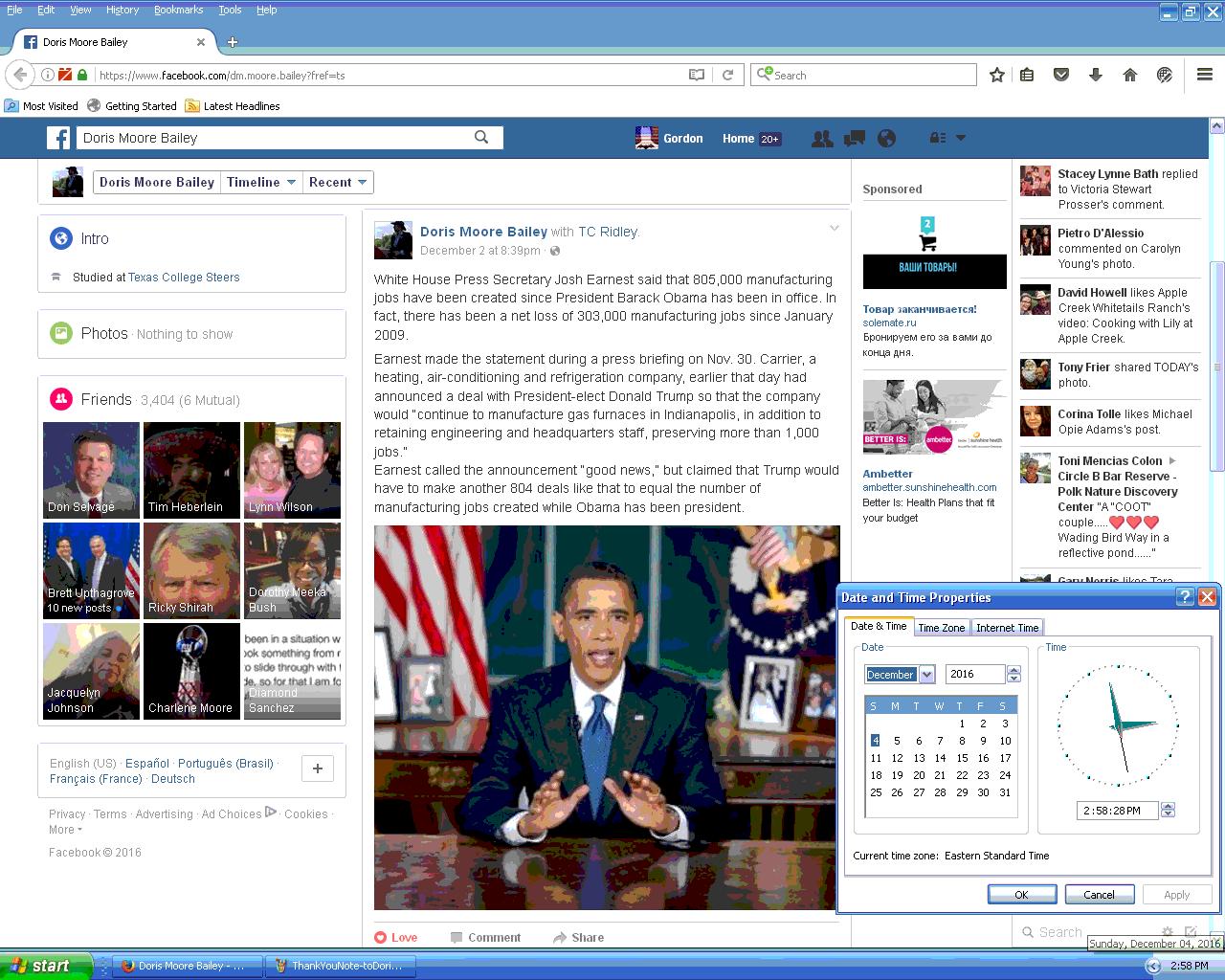Open Firefox hamburger menu
Viewport: 1225px width, 980px height.
1205,75
